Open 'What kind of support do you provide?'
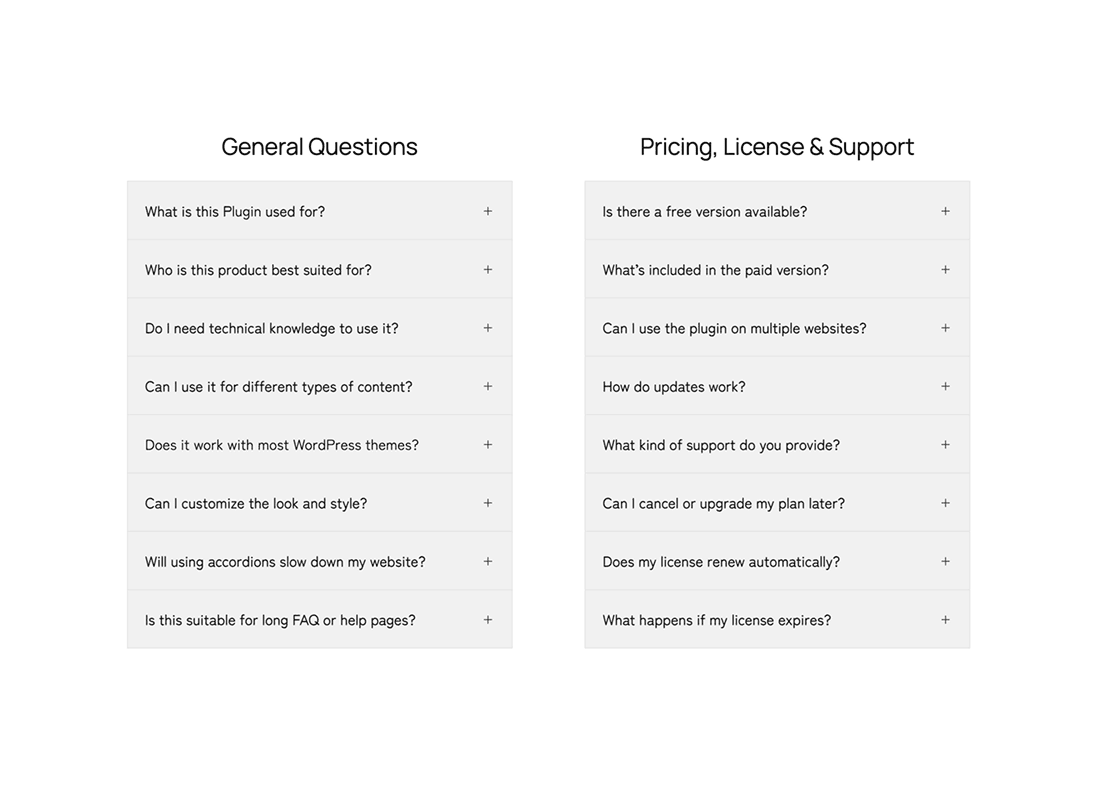The width and height of the screenshot is (1098, 786). [721, 445]
